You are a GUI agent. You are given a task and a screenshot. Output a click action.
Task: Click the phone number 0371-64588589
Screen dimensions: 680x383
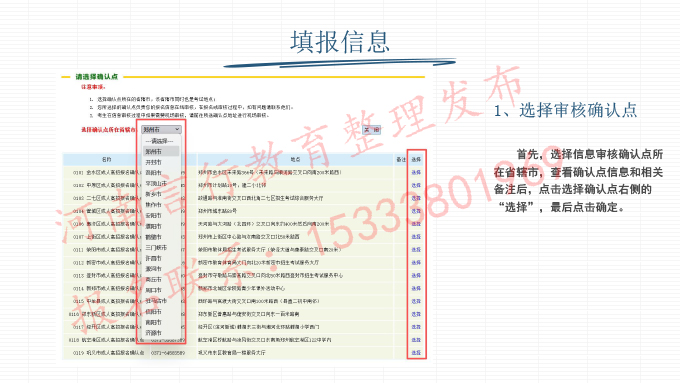168,353
